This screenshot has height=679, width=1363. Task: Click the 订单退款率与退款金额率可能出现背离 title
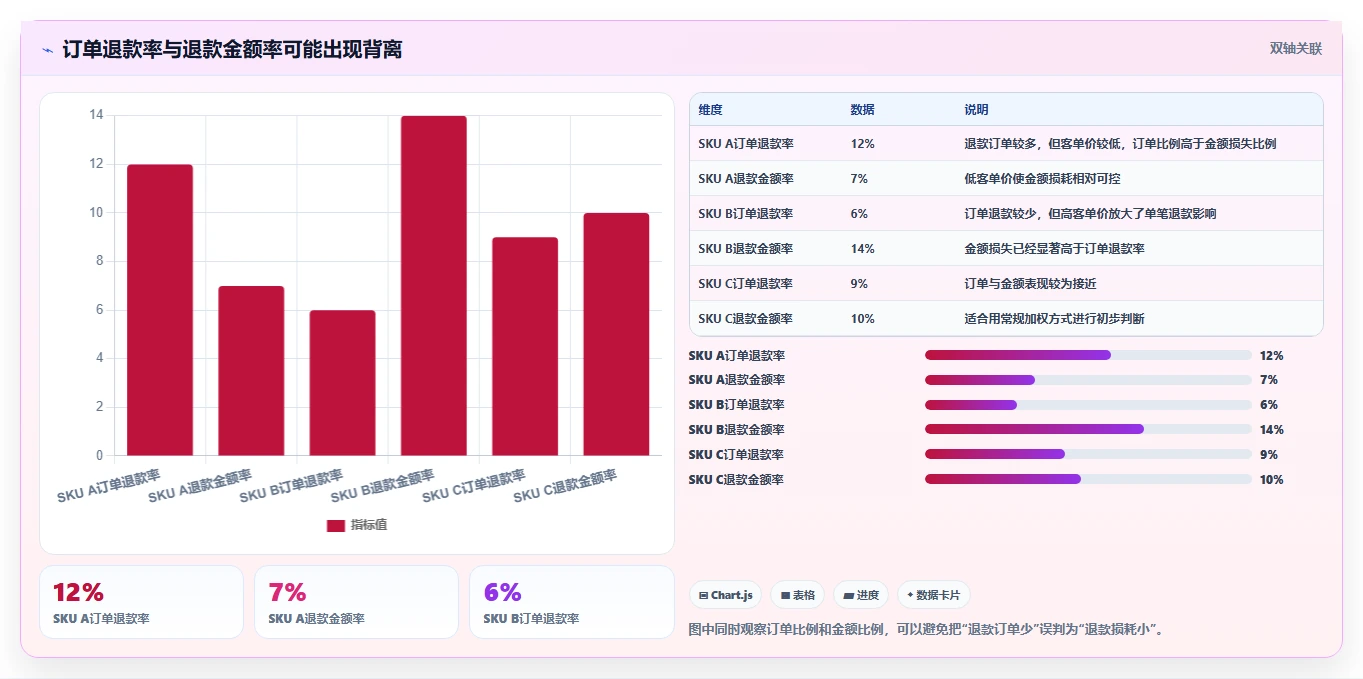232,49
